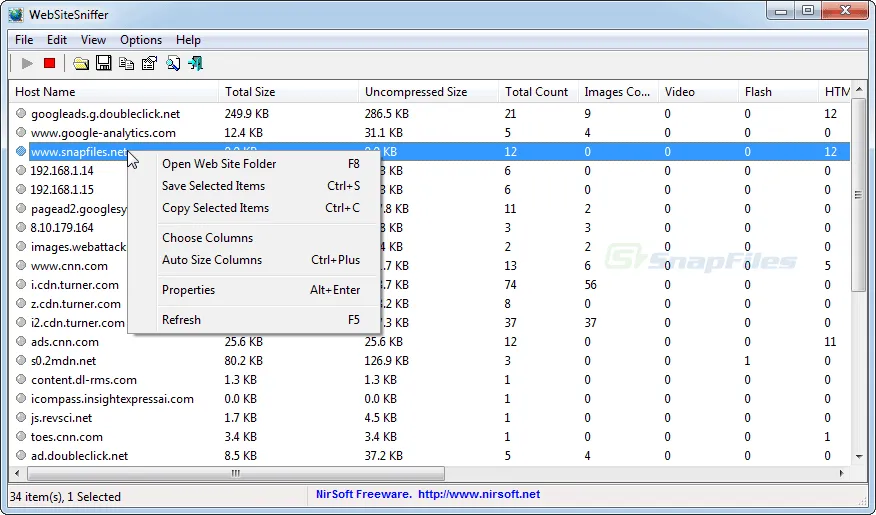
Task: Click the "34 item(s), 1 Selected" status text
Action: click(65, 497)
